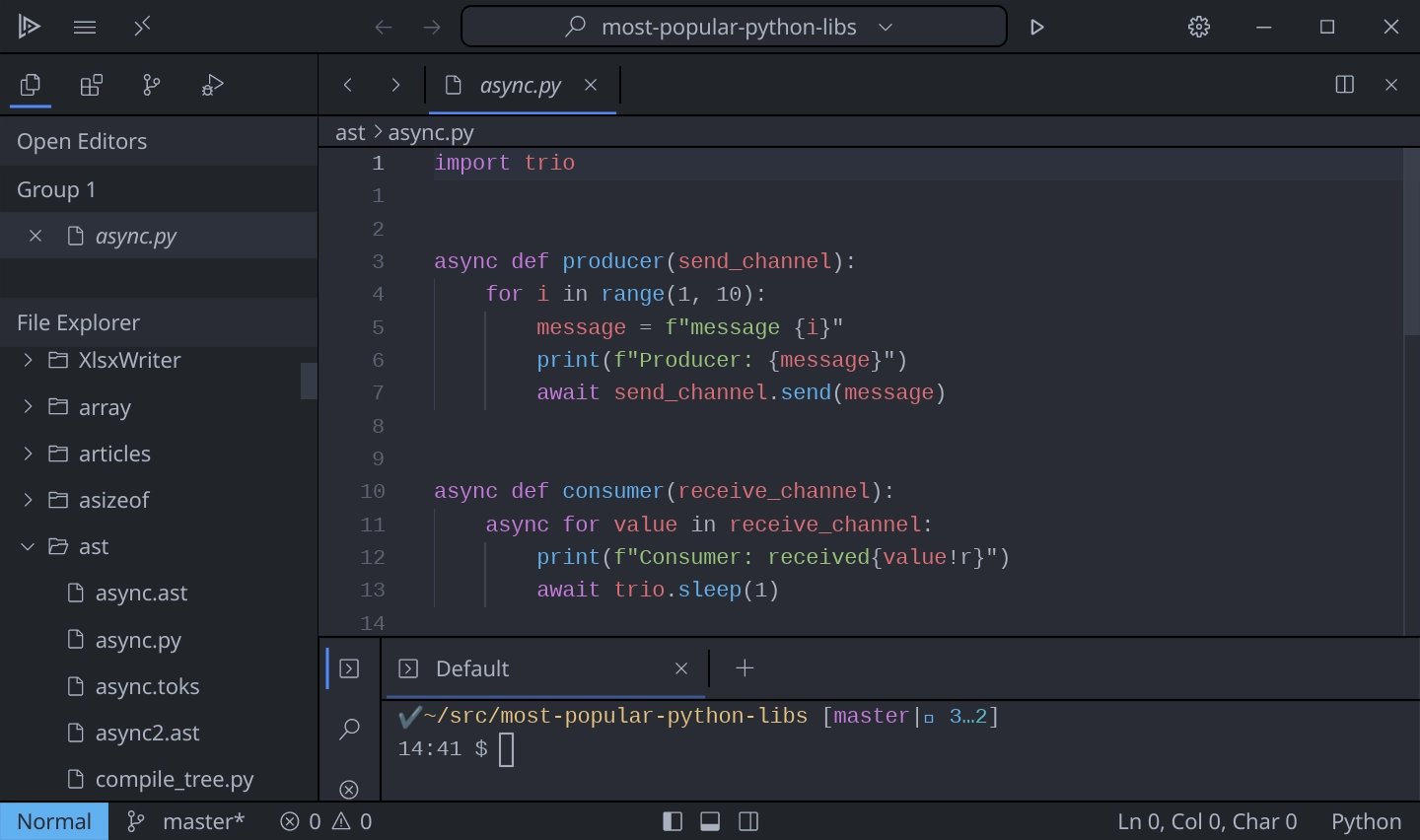1420x840 pixels.
Task: Add a new terminal with plus icon
Action: pos(745,668)
